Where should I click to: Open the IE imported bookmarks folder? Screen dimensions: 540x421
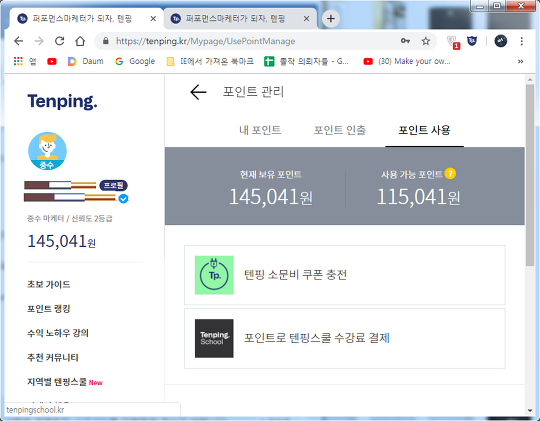tap(210, 61)
